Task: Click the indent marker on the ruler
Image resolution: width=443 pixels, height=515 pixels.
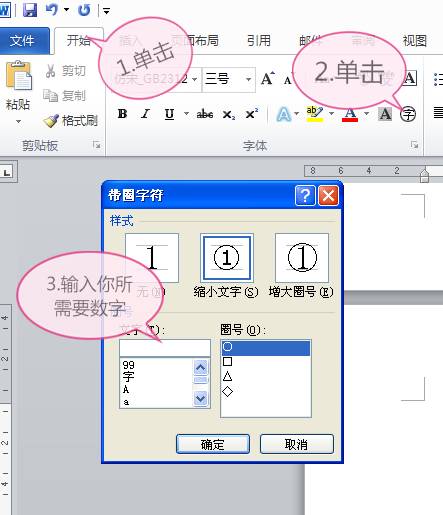Action: (424, 175)
